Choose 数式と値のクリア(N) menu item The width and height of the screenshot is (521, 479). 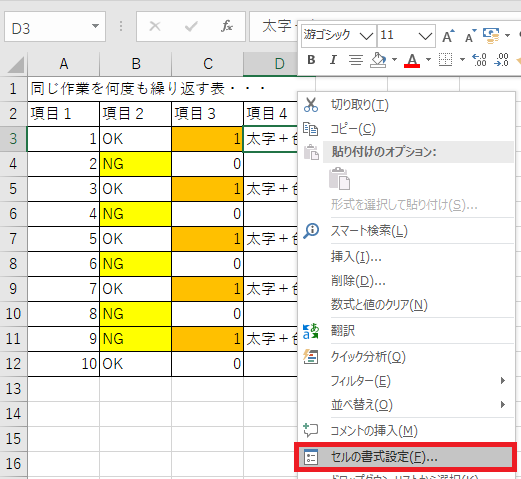pyautogui.click(x=406, y=304)
